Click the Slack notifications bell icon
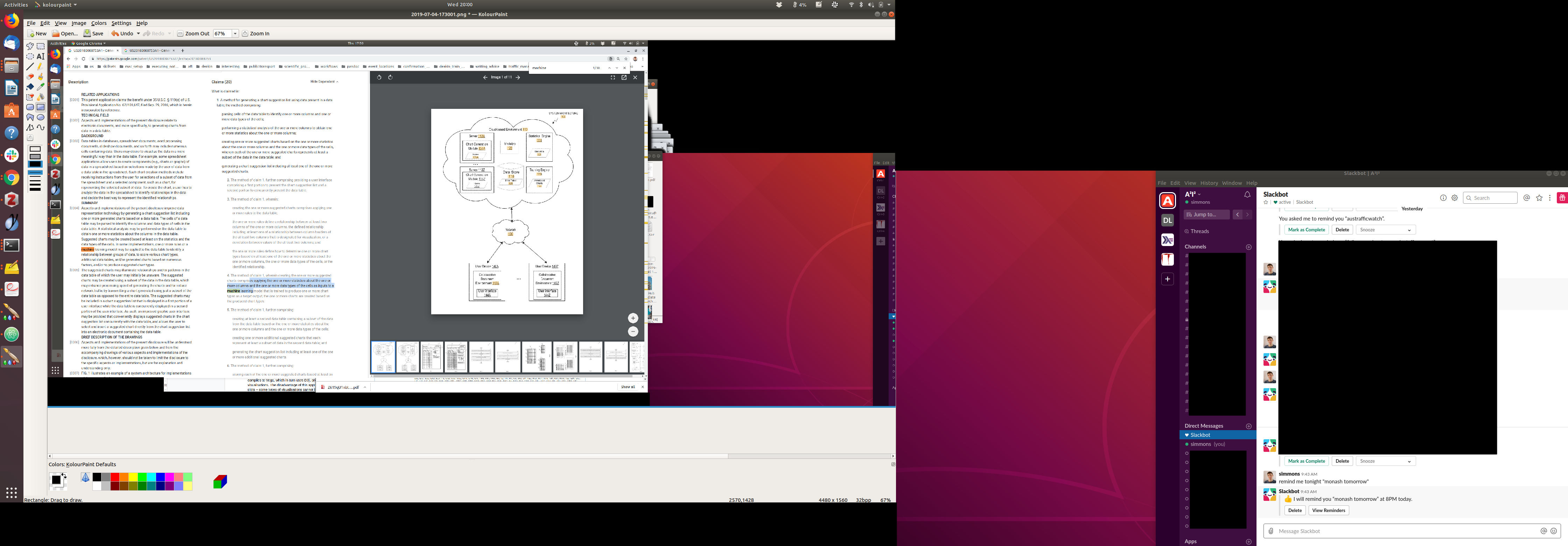This screenshot has height=546, width=1568. [x=1247, y=195]
